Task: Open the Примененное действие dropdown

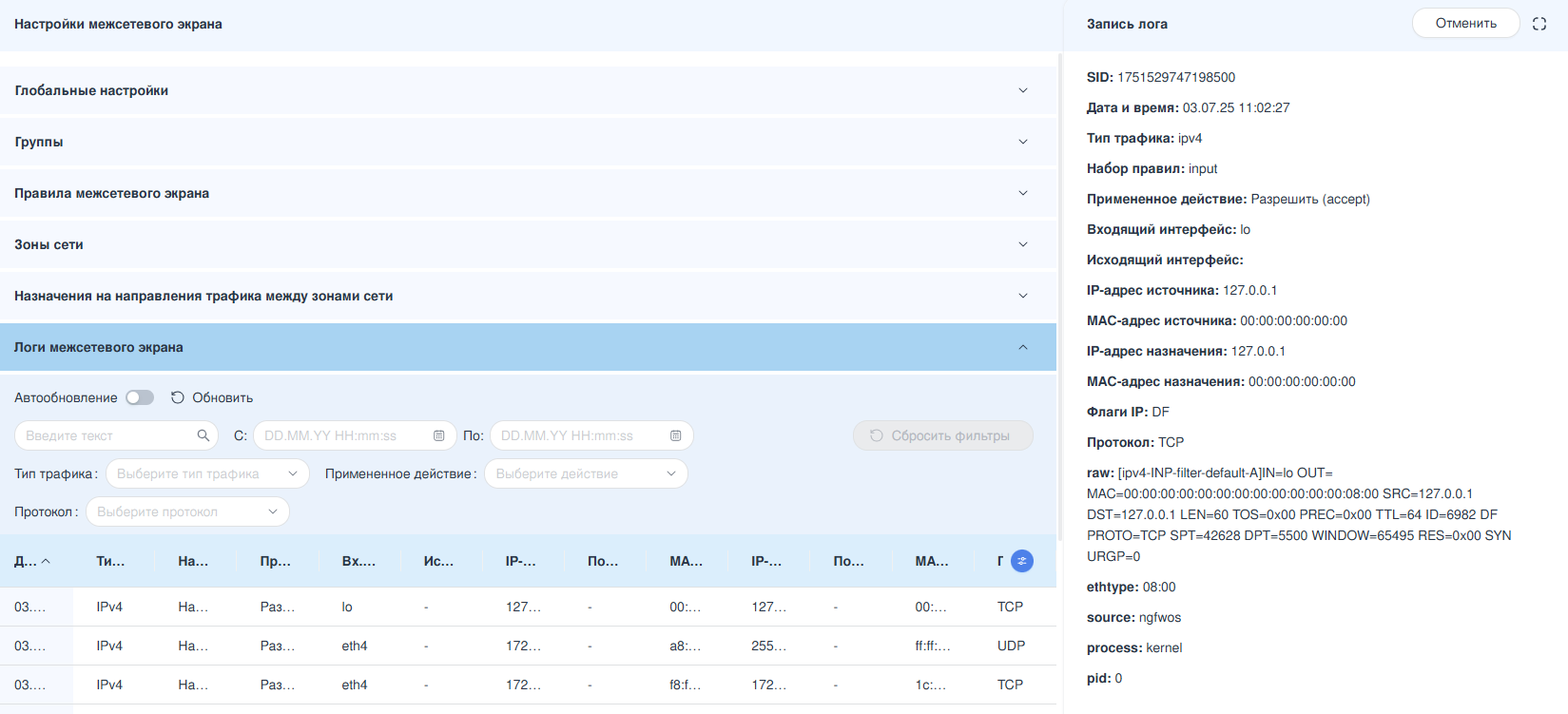Action: pyautogui.click(x=585, y=473)
